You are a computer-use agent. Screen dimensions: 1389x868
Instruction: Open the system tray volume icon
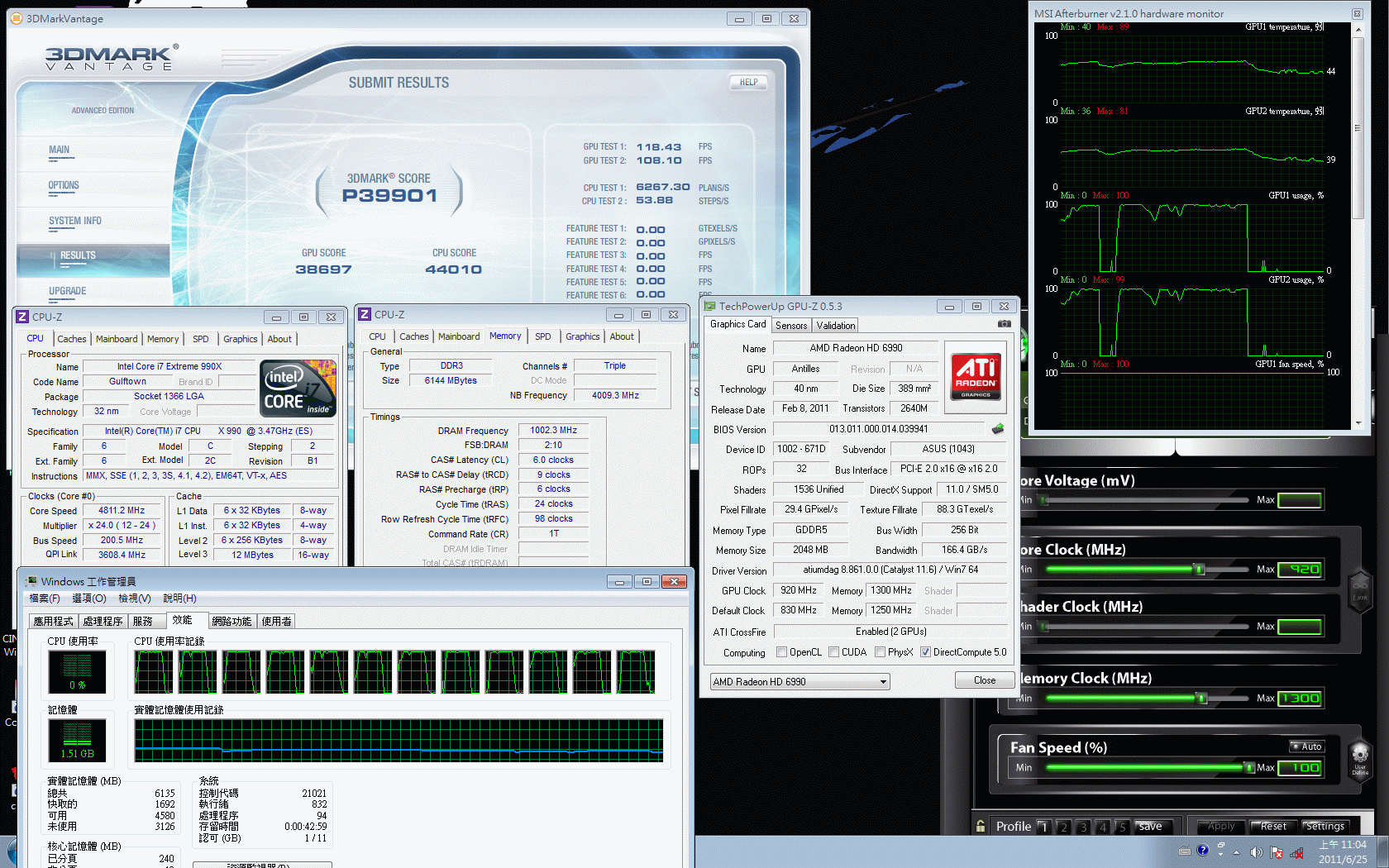pyautogui.click(x=1256, y=852)
